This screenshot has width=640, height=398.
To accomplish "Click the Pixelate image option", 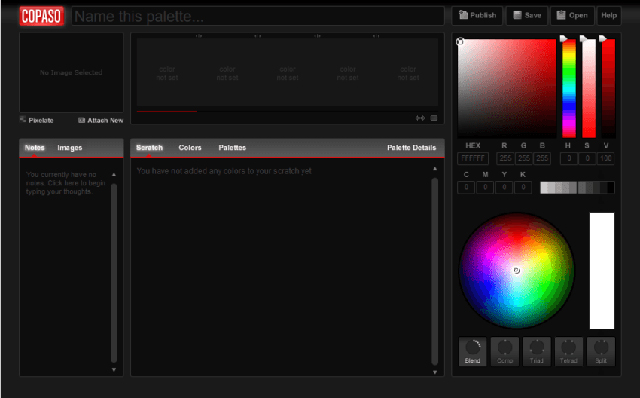I will (37, 120).
